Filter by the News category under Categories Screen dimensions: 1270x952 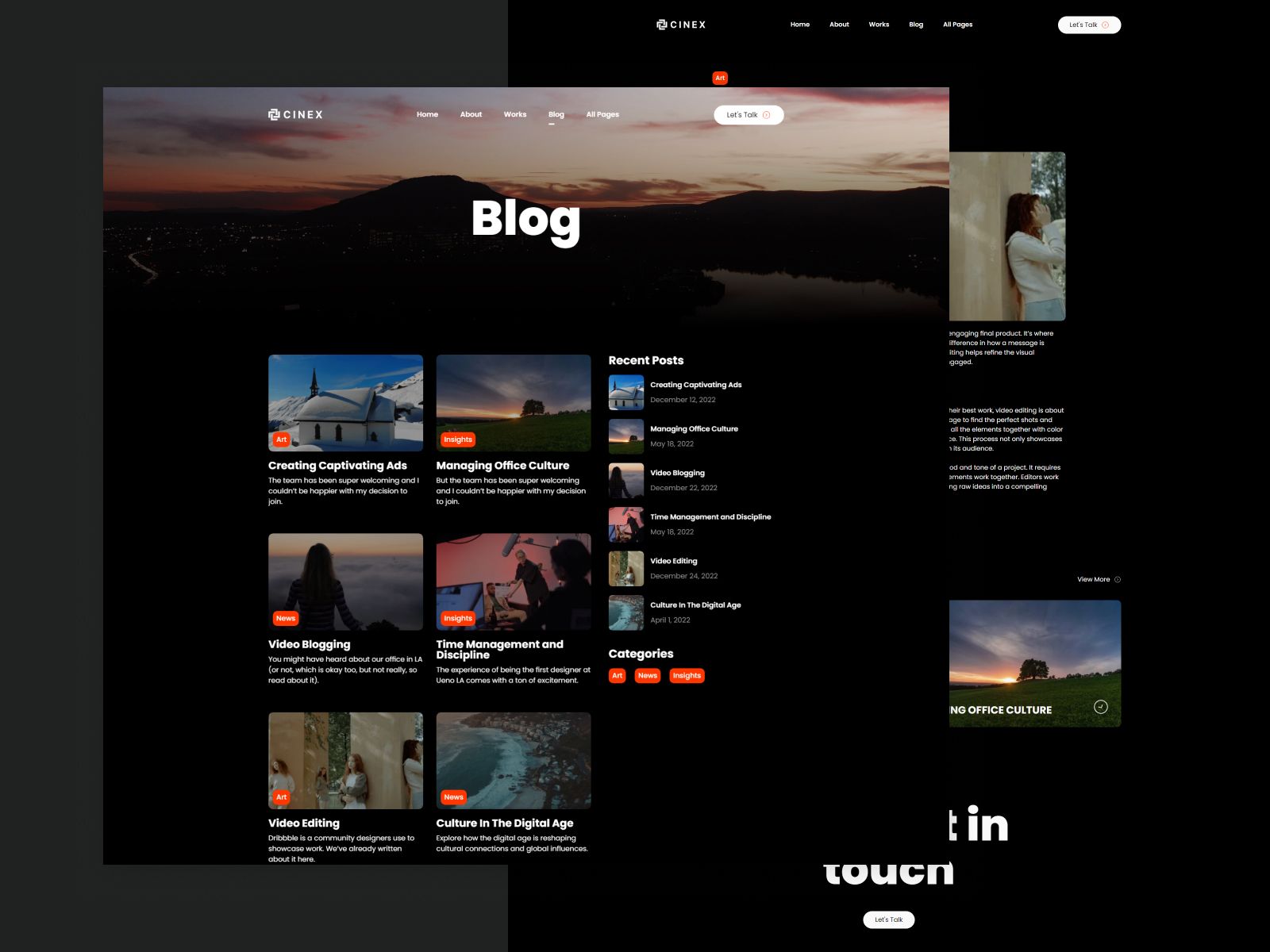click(648, 676)
